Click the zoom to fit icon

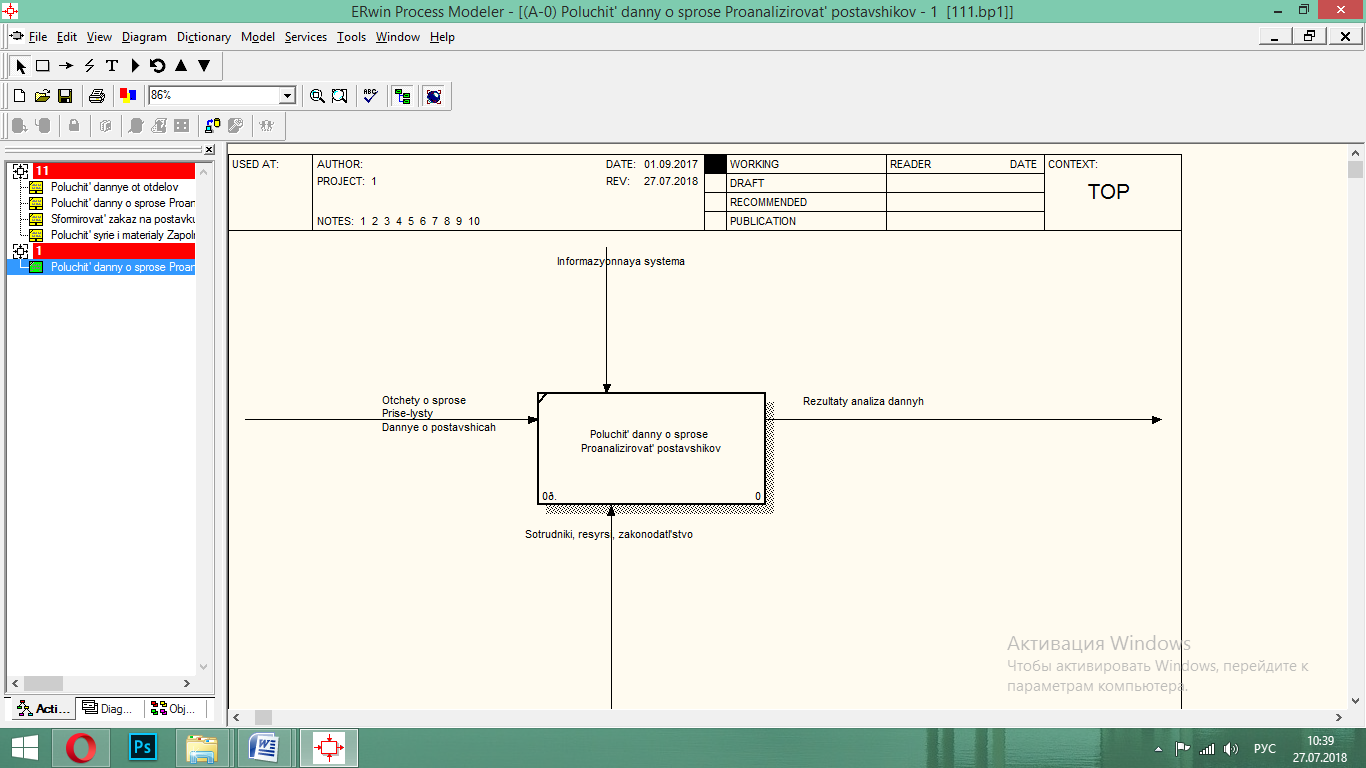tap(340, 96)
